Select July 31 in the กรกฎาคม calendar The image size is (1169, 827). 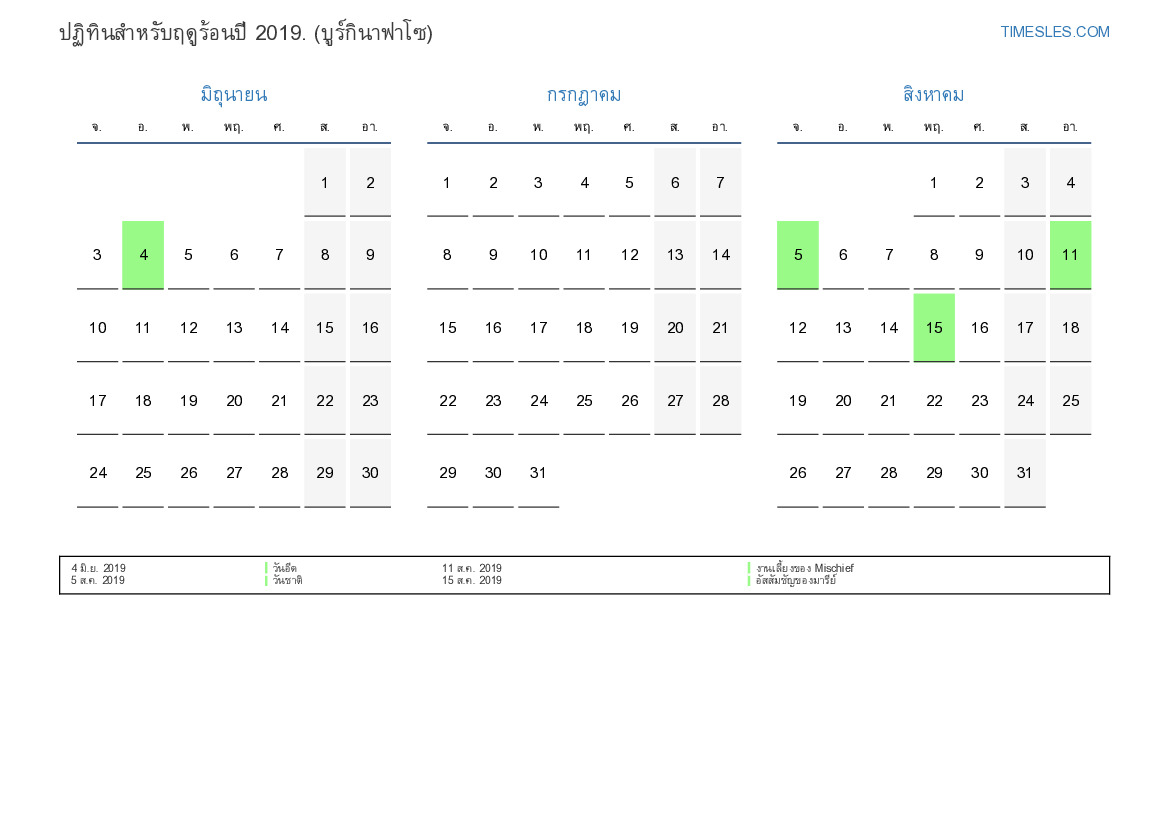538,473
